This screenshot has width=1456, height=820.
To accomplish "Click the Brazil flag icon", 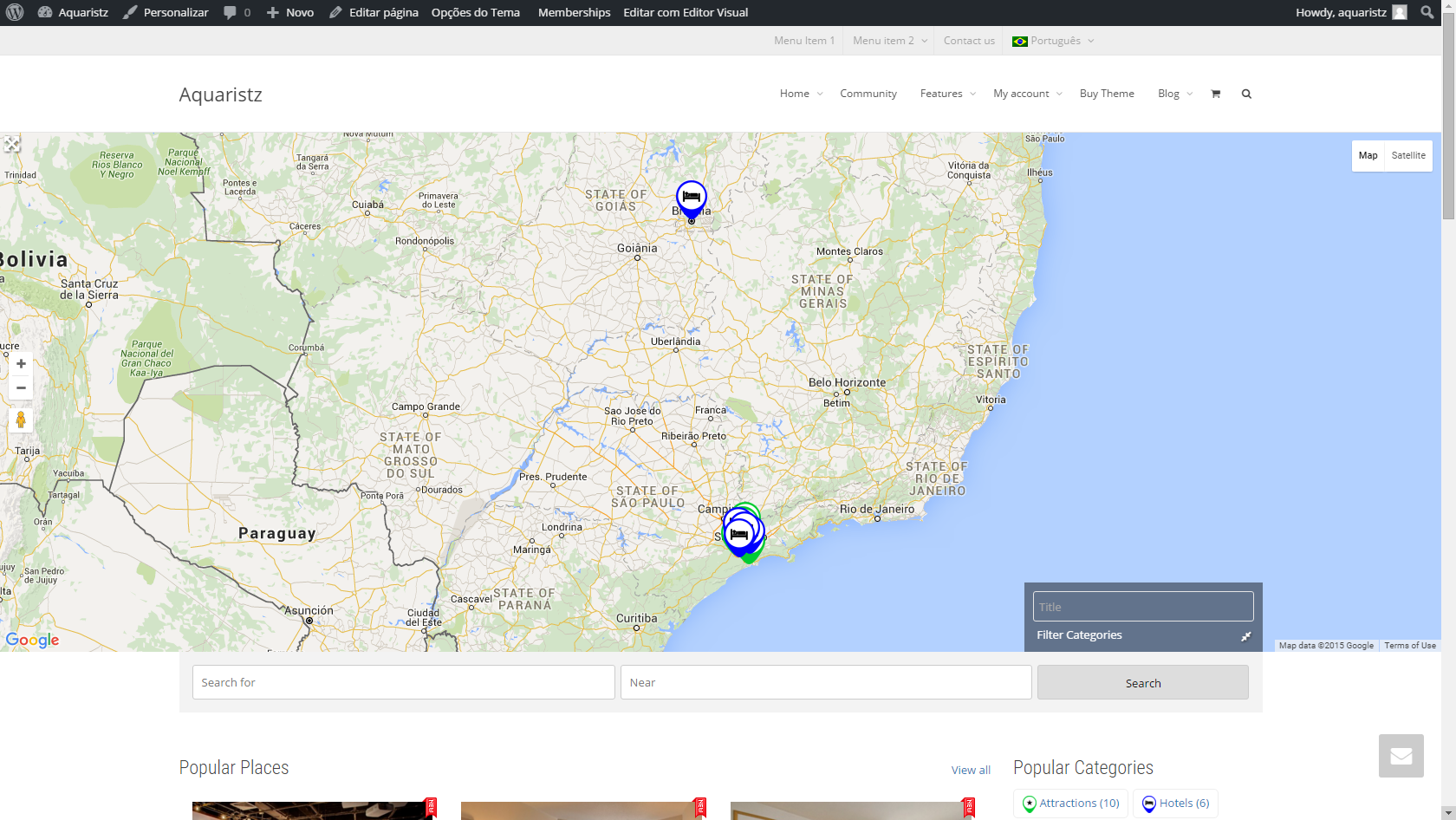I will click(1020, 41).
